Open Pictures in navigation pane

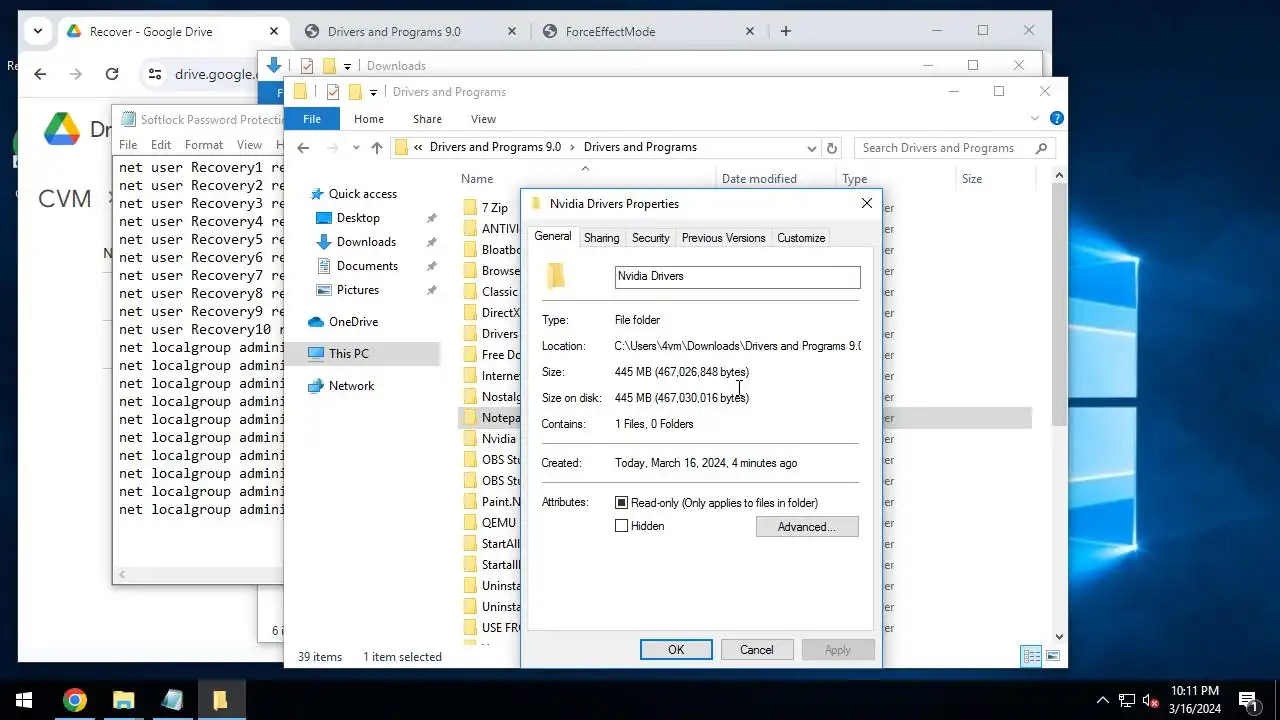tap(358, 290)
